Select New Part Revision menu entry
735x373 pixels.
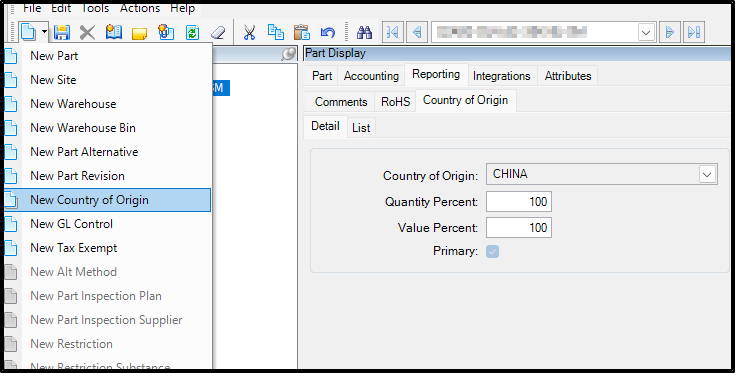tap(107, 176)
